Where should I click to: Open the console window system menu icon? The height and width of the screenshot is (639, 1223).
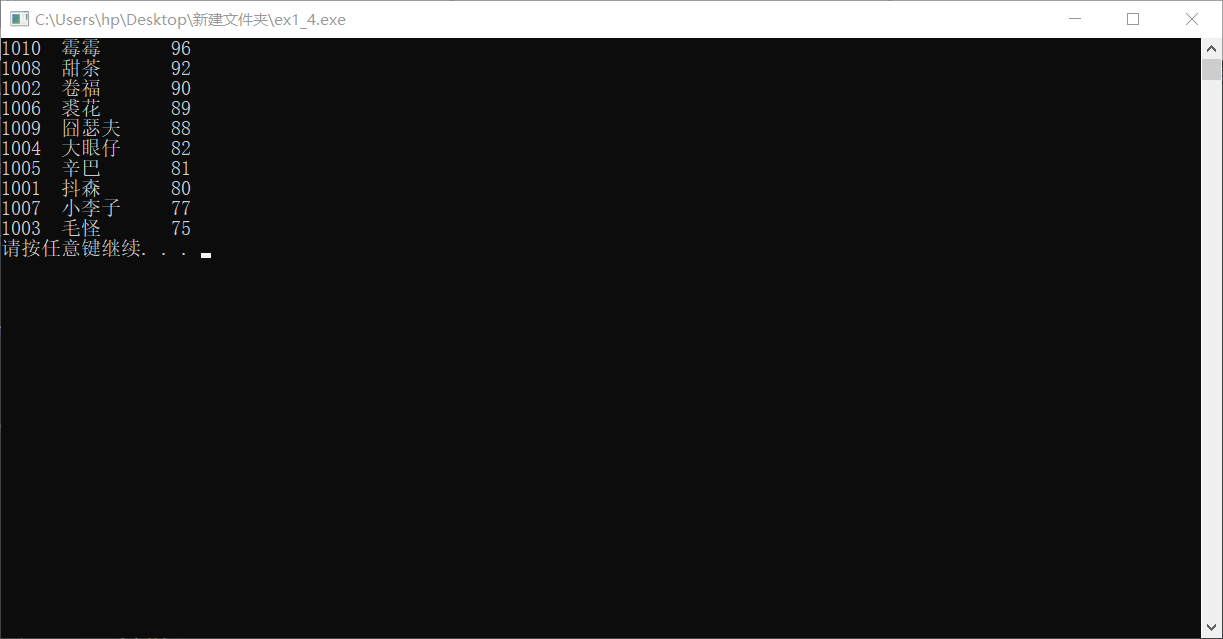19,19
